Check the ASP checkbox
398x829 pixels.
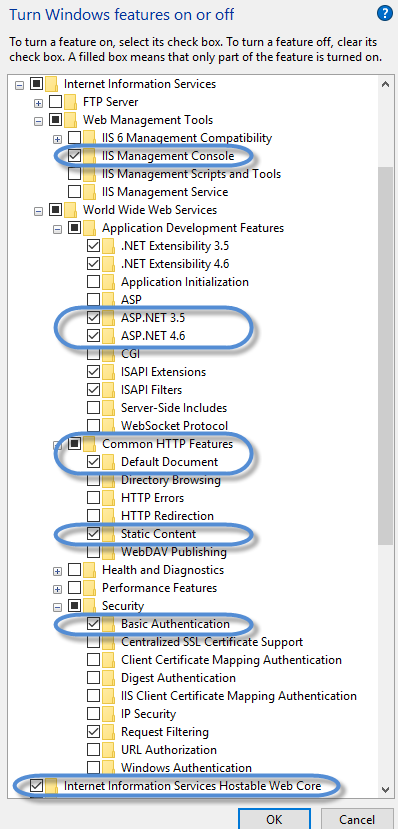point(94,300)
